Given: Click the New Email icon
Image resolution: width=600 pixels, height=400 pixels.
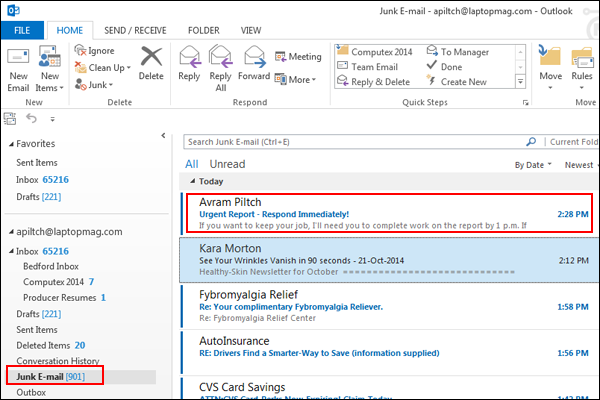Looking at the screenshot, I should [18, 69].
